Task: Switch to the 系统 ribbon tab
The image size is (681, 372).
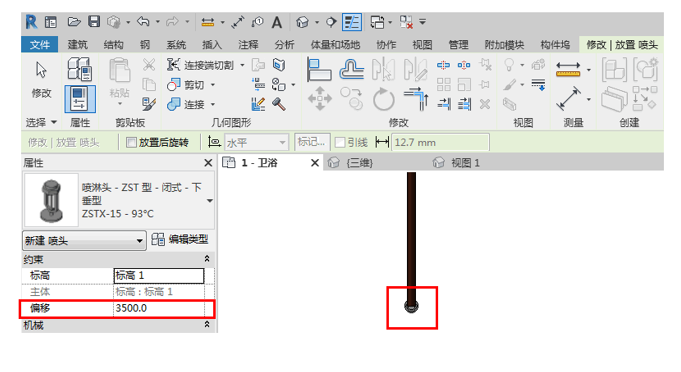Action: coord(176,45)
